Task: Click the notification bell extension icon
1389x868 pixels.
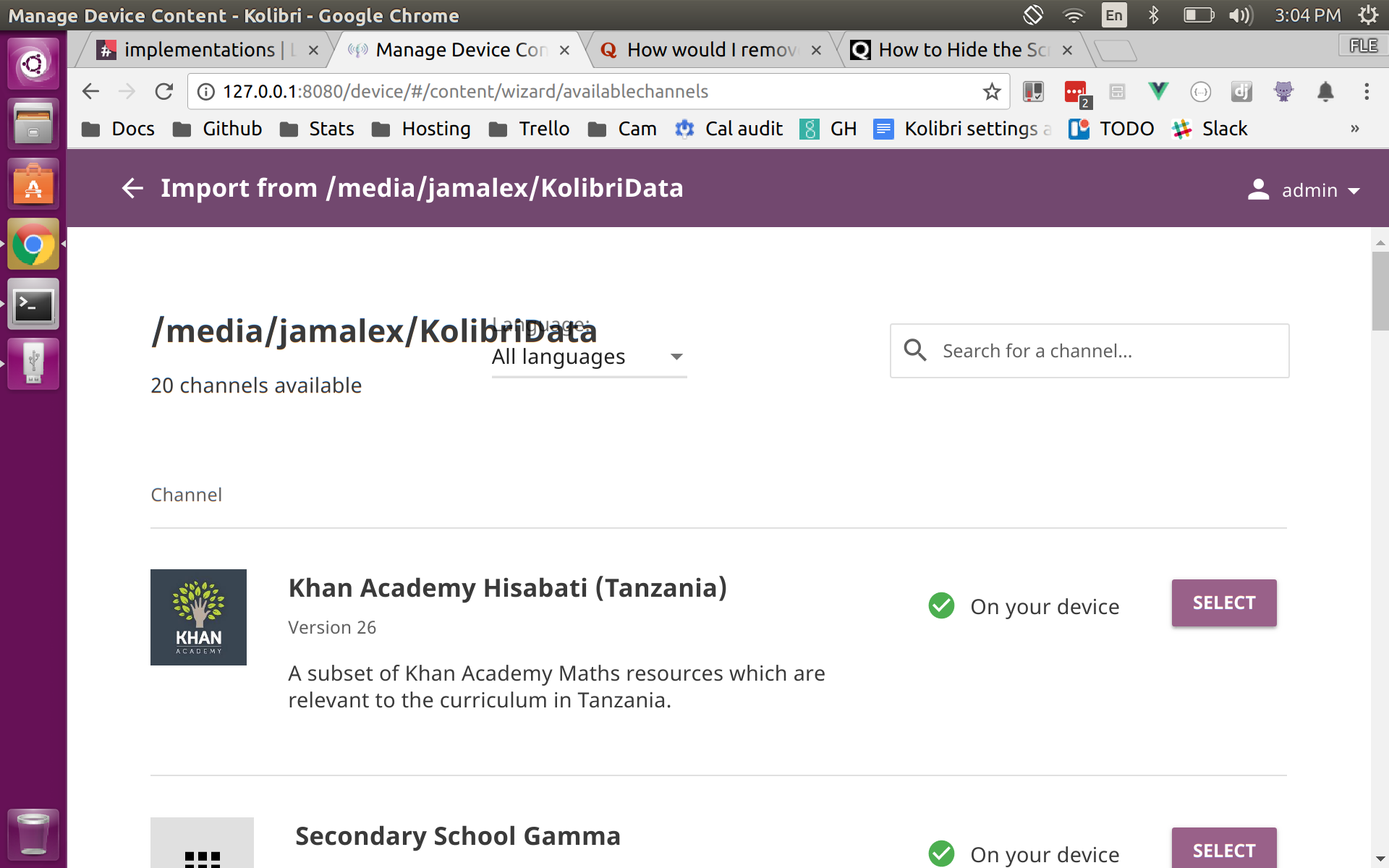Action: pos(1326,92)
